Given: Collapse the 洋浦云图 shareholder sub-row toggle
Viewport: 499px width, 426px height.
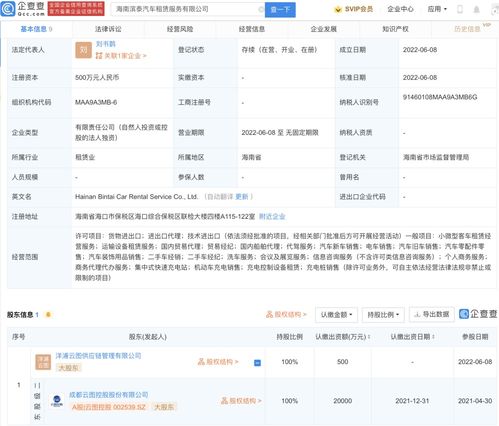Looking at the screenshot, I should (257, 362).
